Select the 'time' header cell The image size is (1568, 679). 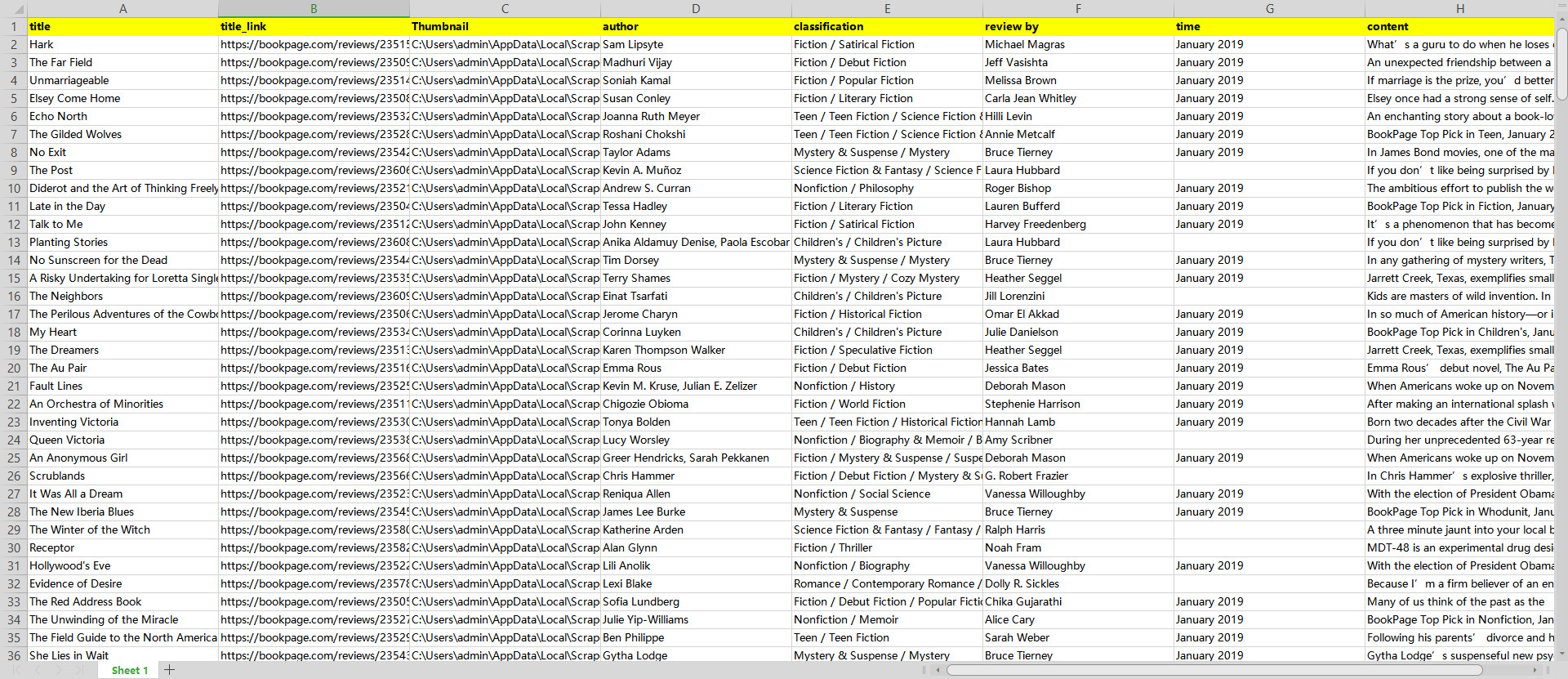point(1270,26)
